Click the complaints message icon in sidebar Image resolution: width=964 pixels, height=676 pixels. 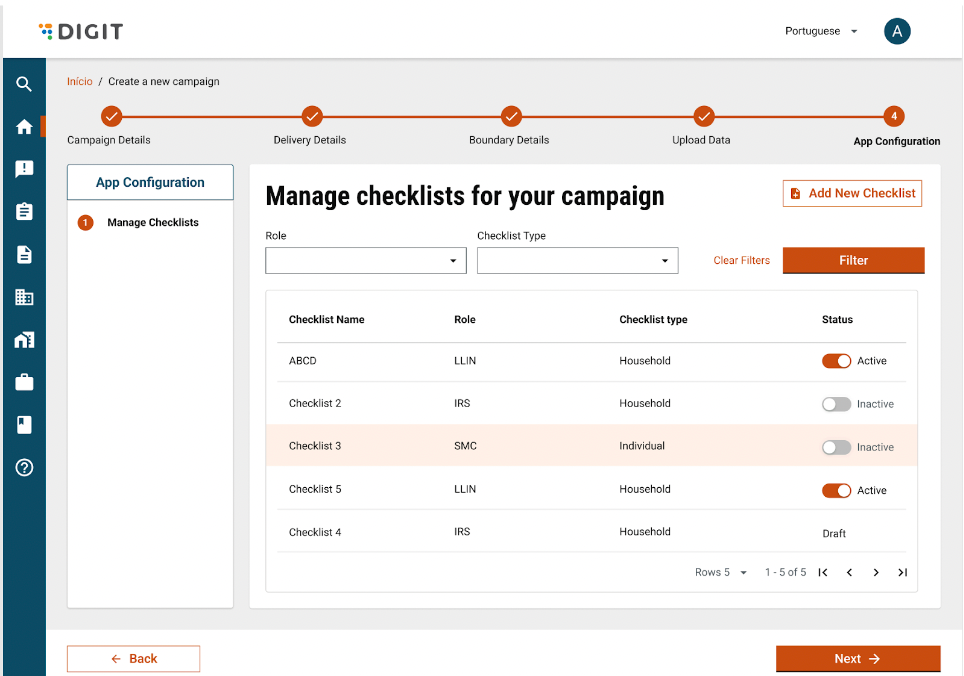coord(24,169)
